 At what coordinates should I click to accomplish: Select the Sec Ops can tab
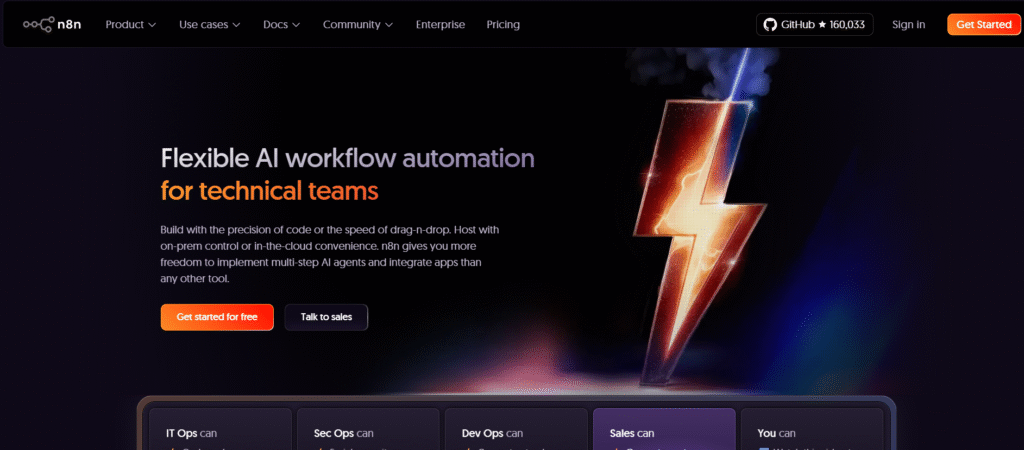[x=368, y=431]
